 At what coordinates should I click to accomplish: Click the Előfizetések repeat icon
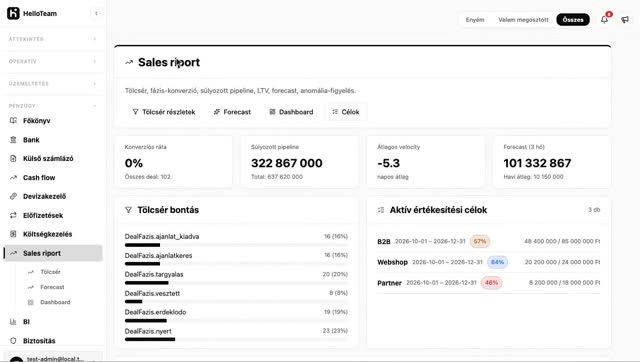coord(13,215)
